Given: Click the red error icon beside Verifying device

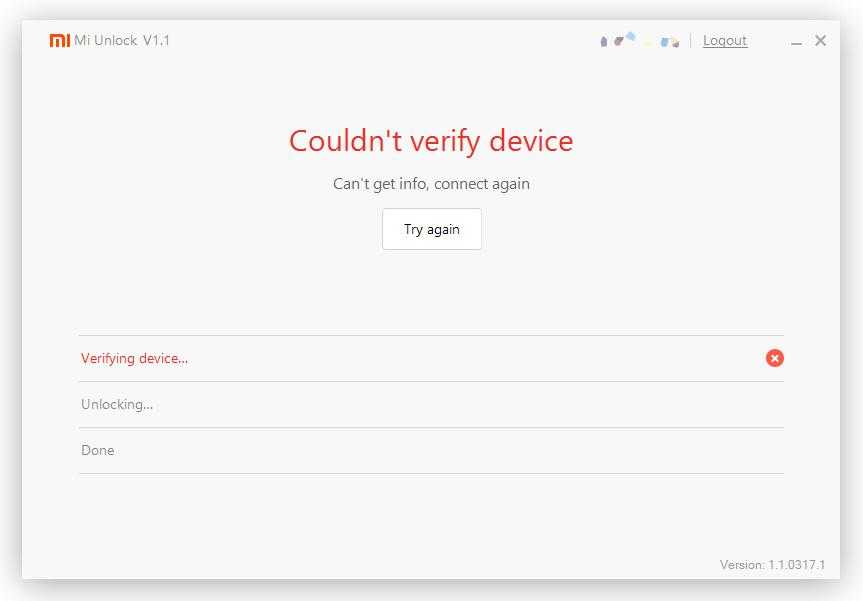Looking at the screenshot, I should point(775,358).
